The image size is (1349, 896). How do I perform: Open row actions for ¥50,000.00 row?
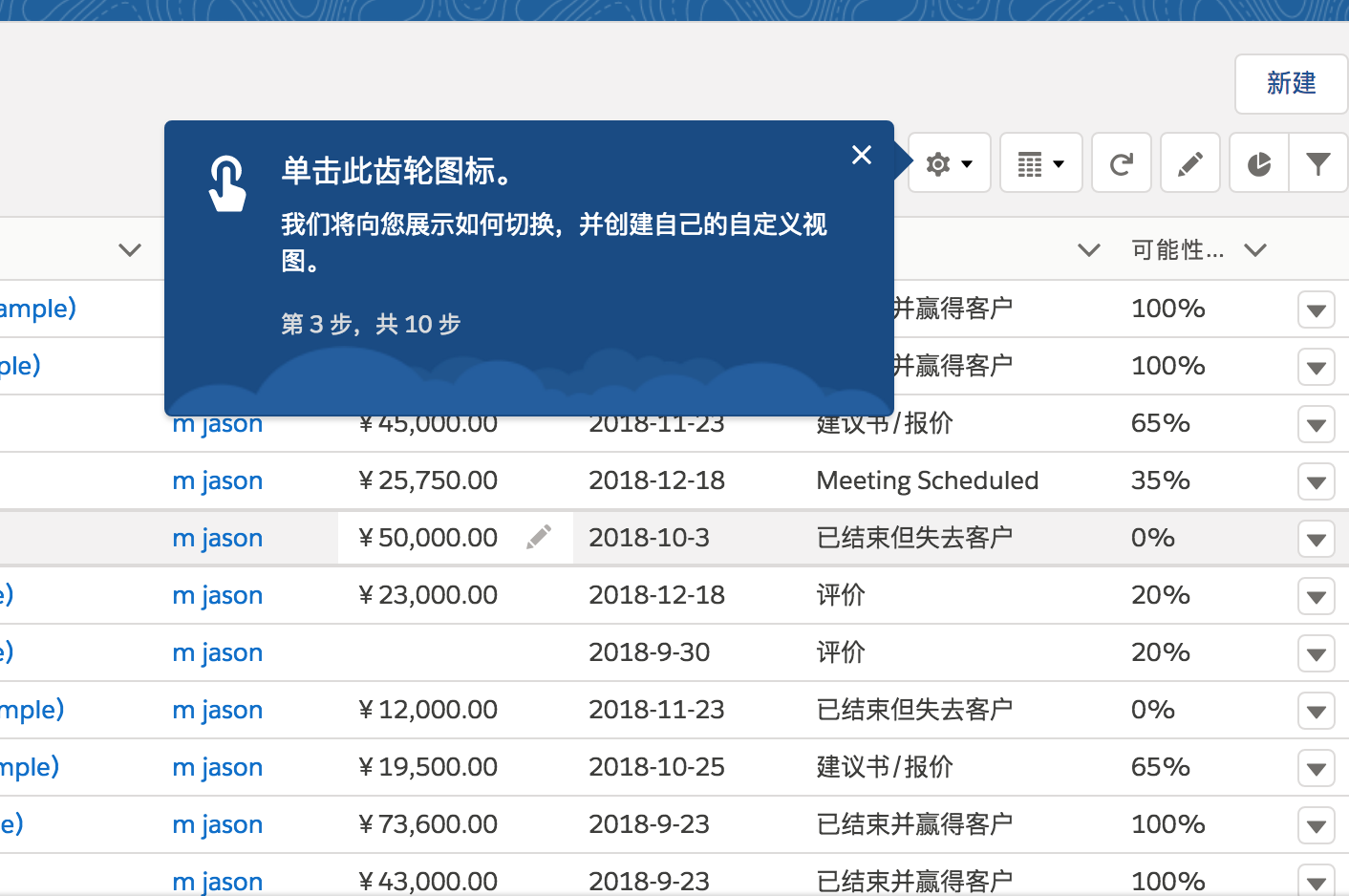pyautogui.click(x=1317, y=540)
